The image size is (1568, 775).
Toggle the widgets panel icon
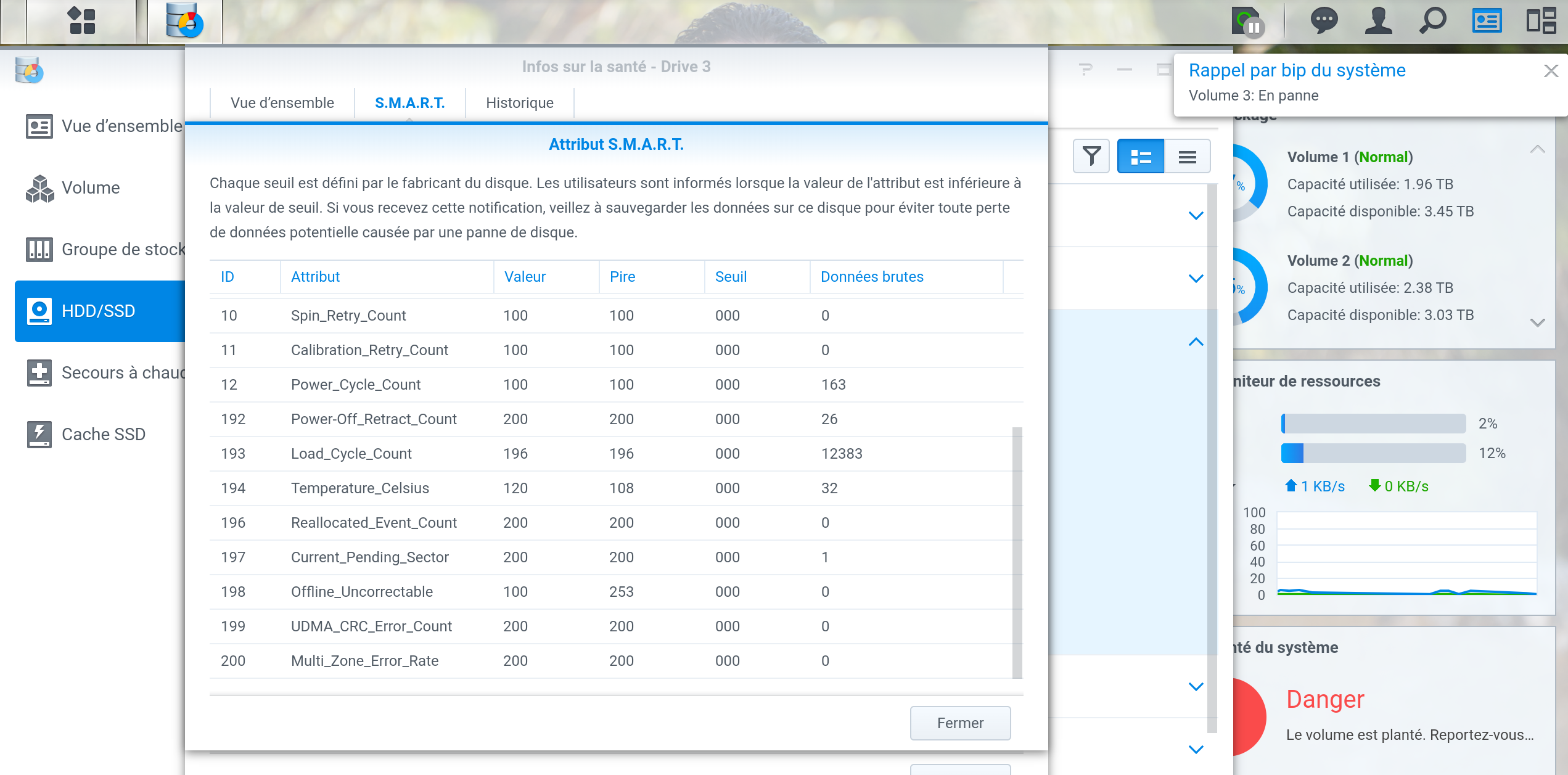click(1487, 21)
